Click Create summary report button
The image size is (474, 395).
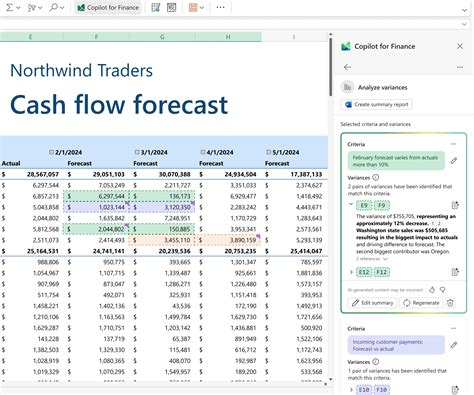click(376, 104)
